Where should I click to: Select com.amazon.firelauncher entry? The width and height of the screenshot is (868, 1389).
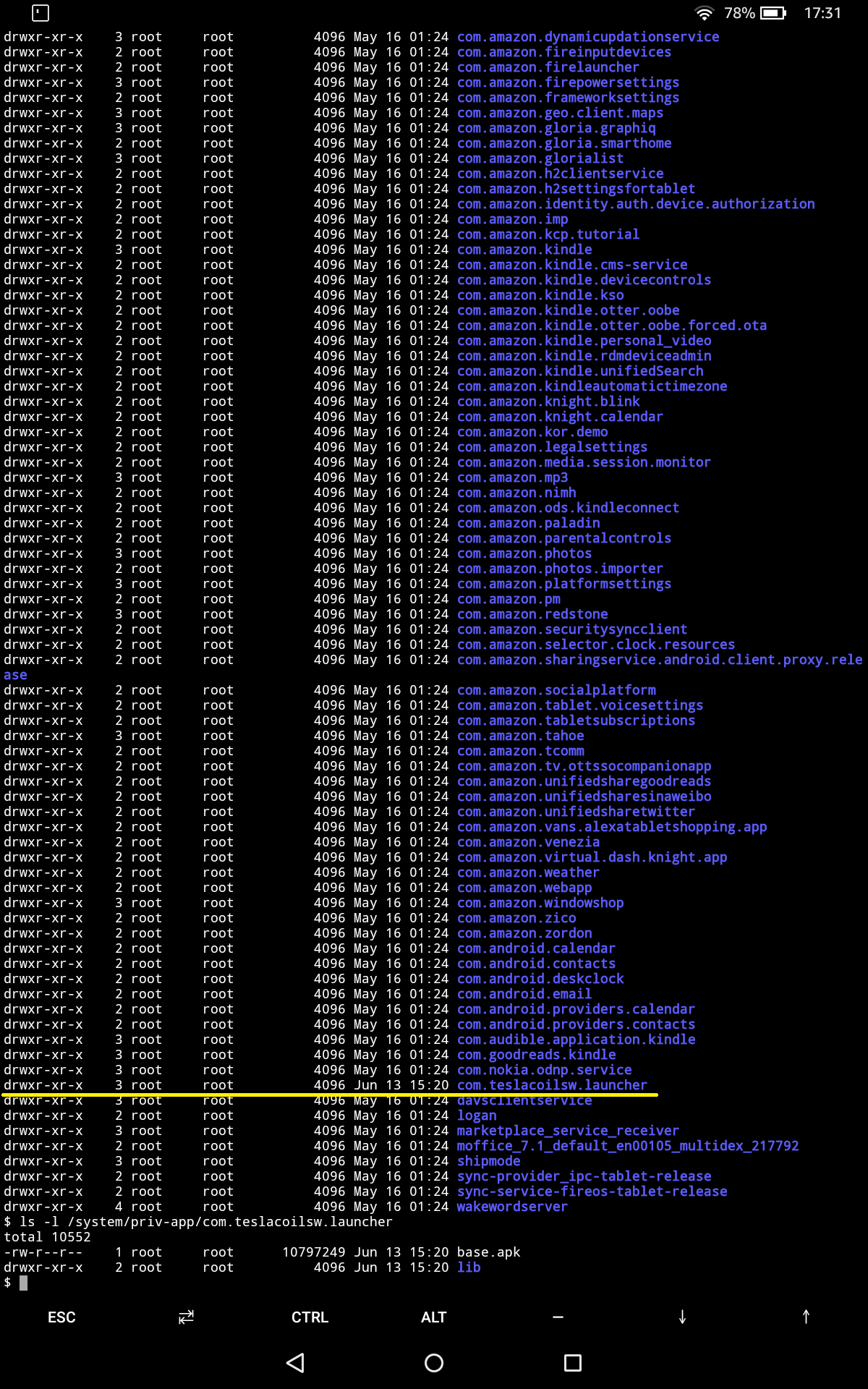pyautogui.click(x=548, y=67)
